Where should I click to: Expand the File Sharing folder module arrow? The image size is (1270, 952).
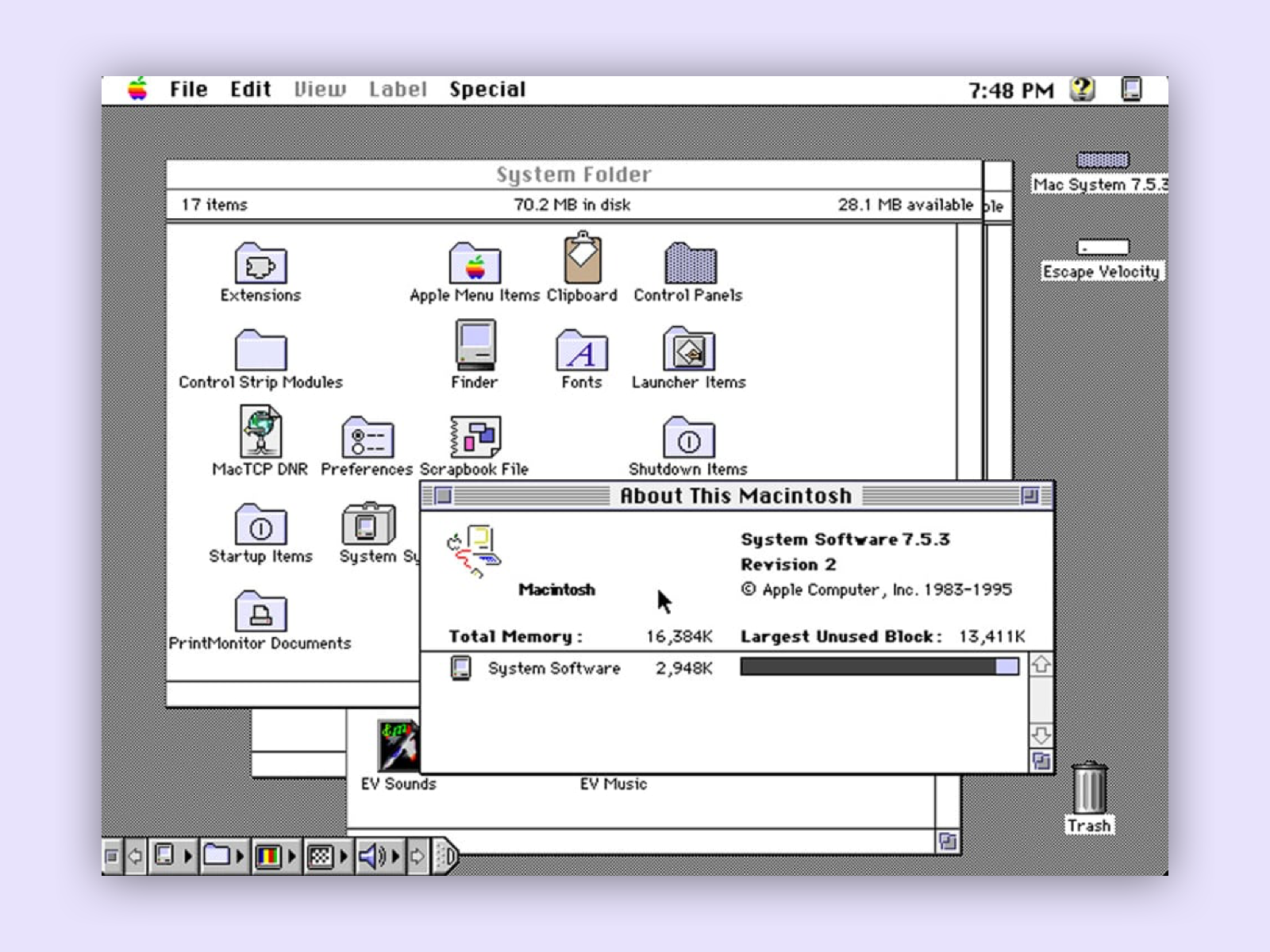(240, 856)
